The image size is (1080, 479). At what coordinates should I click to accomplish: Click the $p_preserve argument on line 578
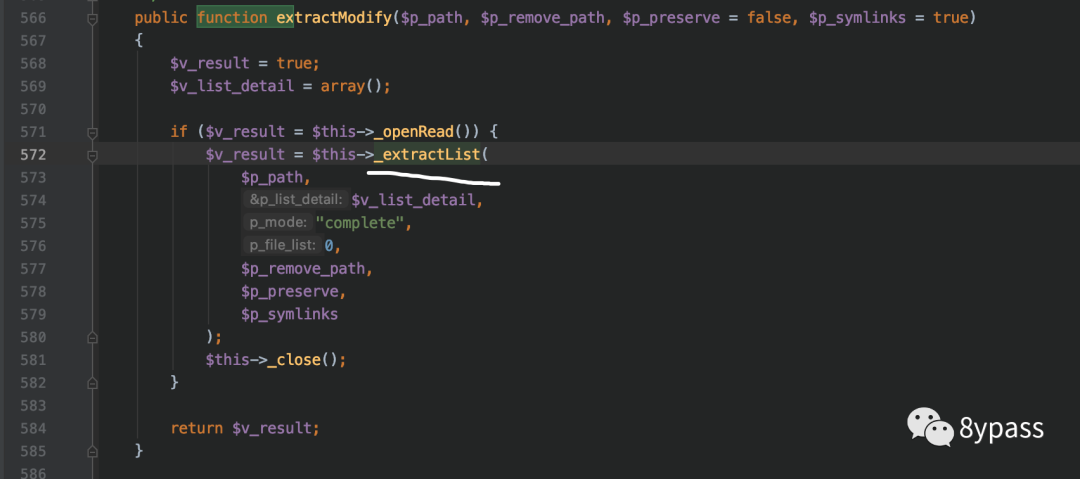coord(289,292)
